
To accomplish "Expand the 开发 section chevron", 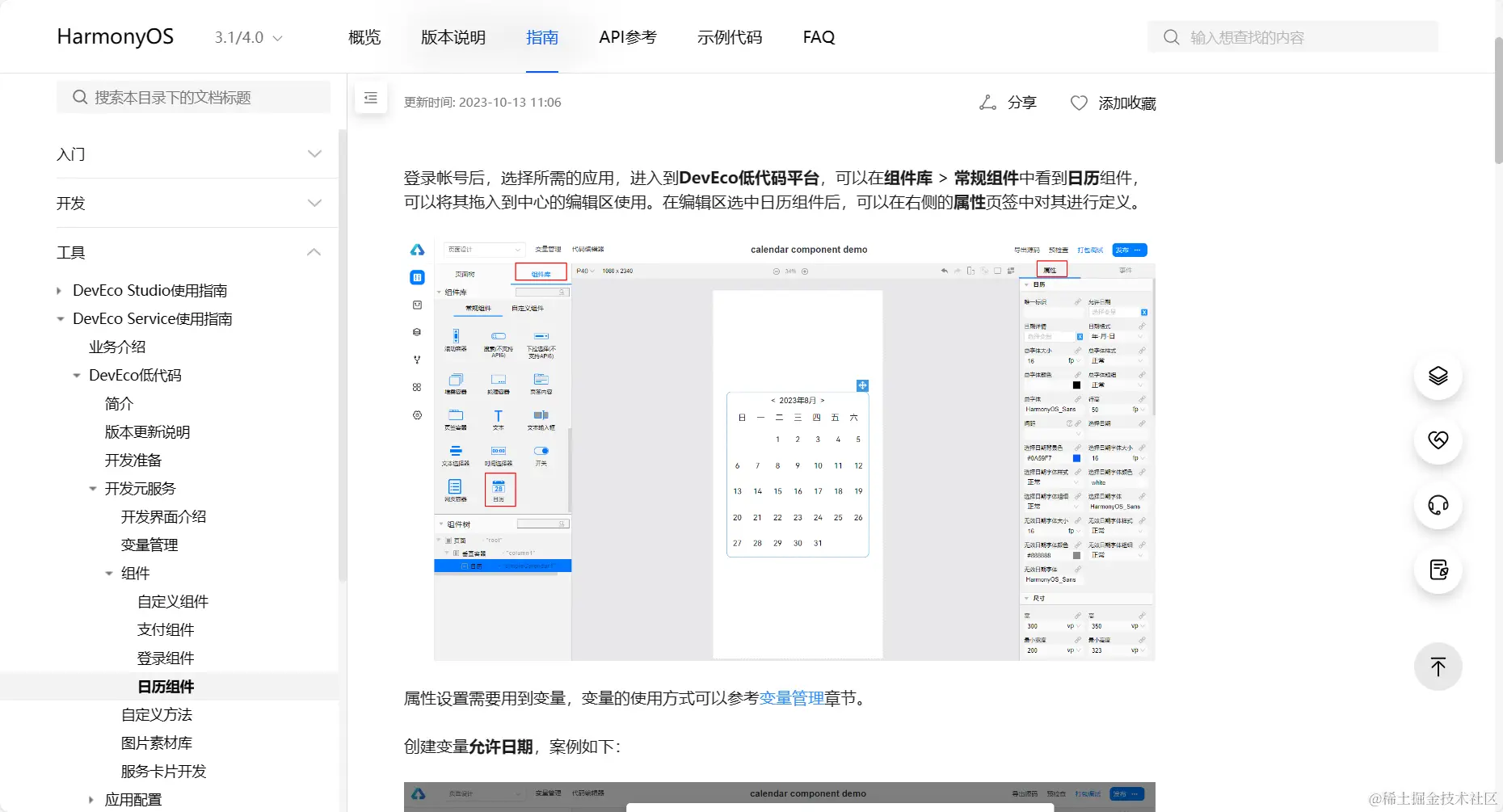I will [314, 203].
